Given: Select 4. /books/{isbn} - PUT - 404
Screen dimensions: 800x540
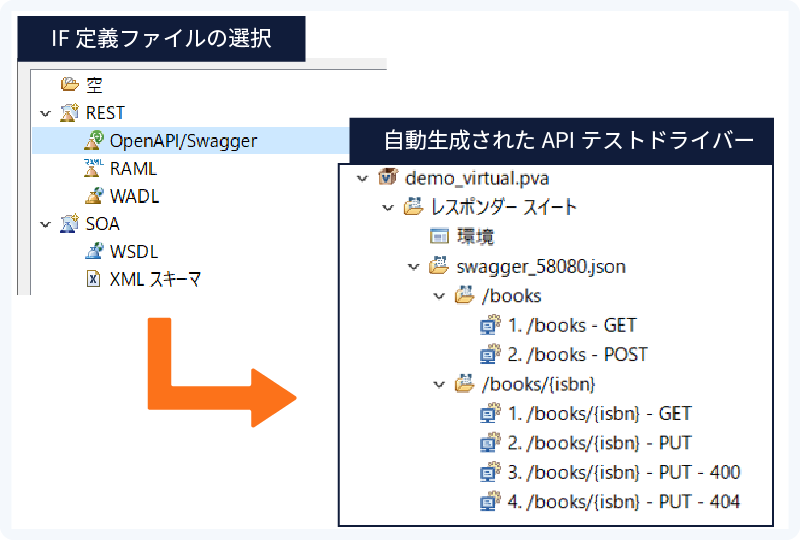Looking at the screenshot, I should 624,501.
